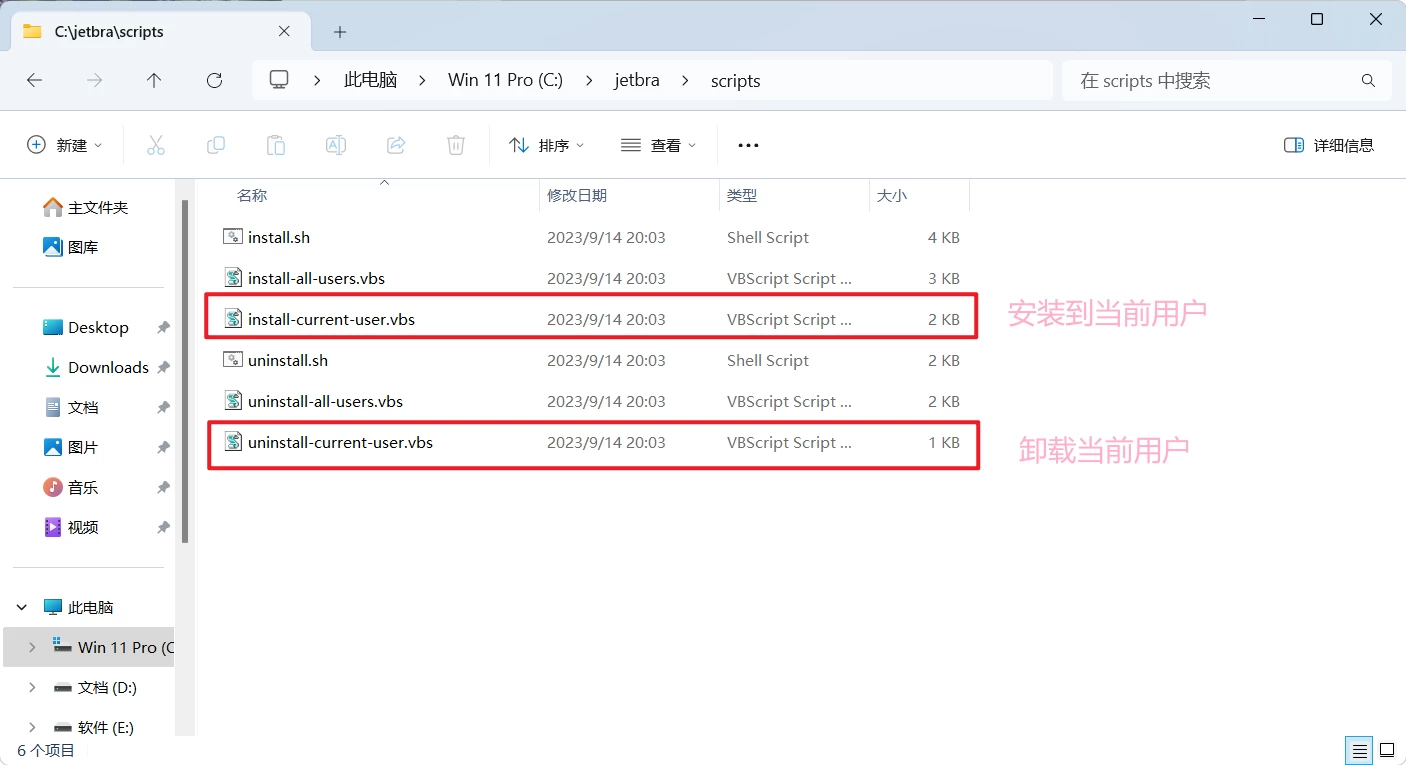Click the forward navigation arrow
1406x765 pixels.
pos(95,81)
